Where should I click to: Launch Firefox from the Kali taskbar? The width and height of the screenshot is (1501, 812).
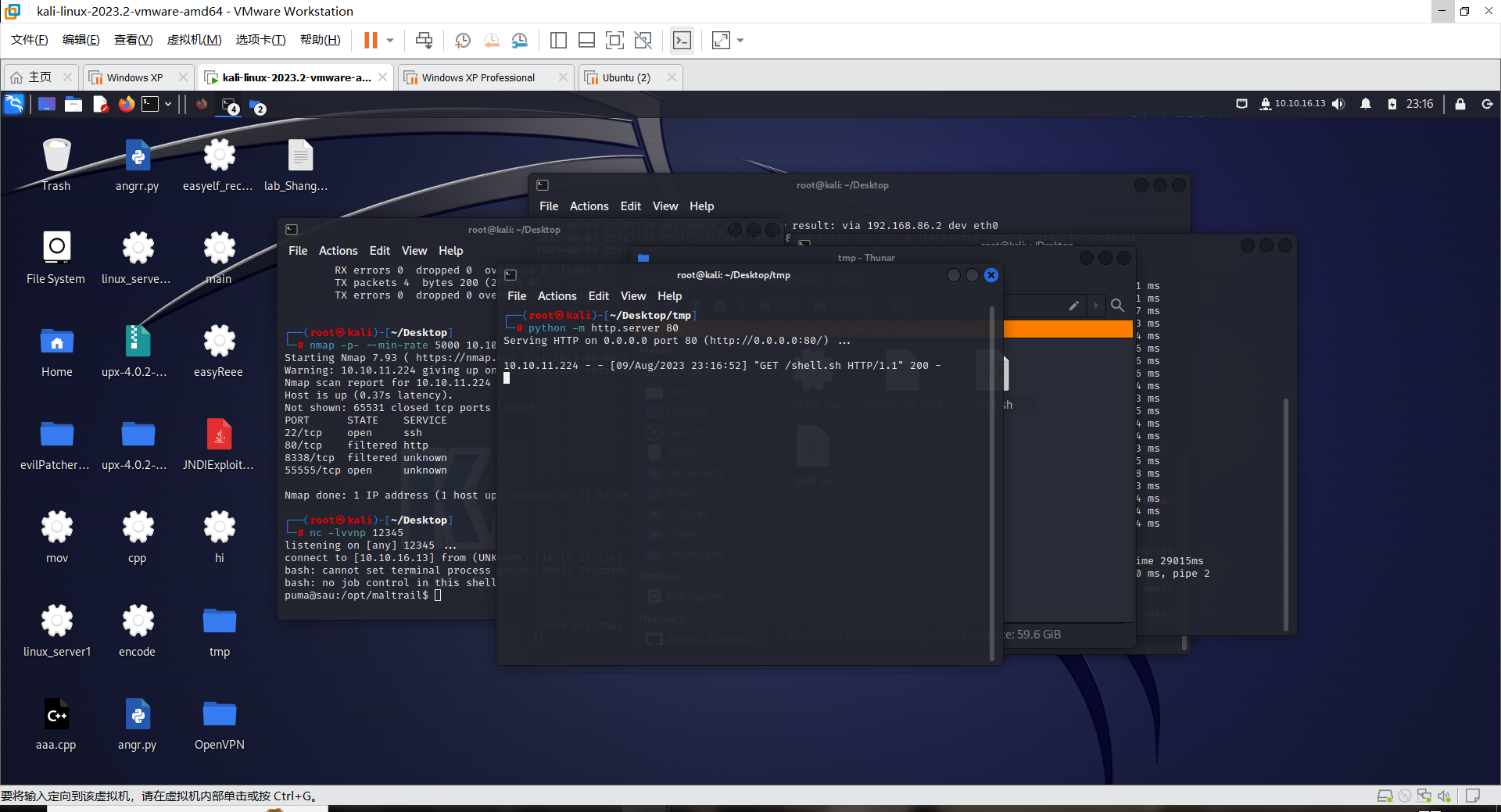coord(126,104)
